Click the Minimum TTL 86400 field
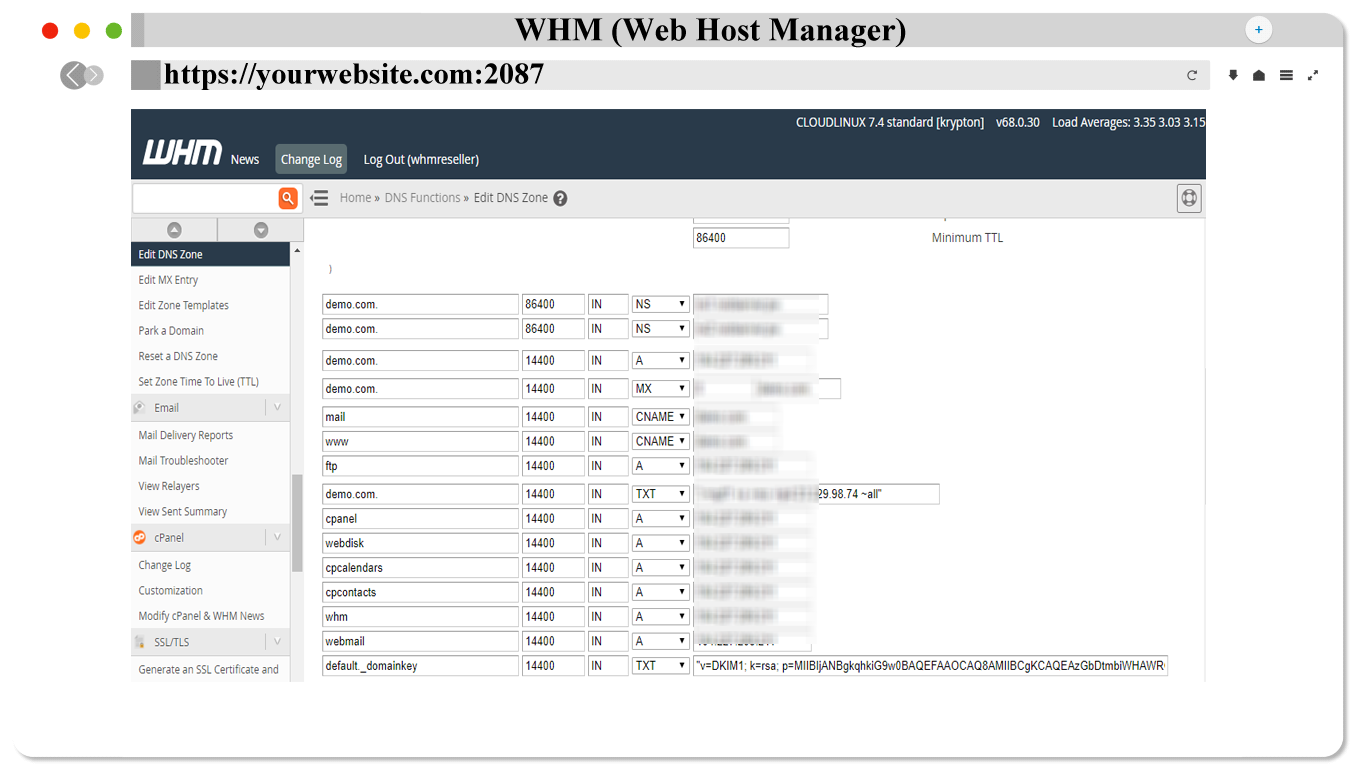 click(x=740, y=238)
